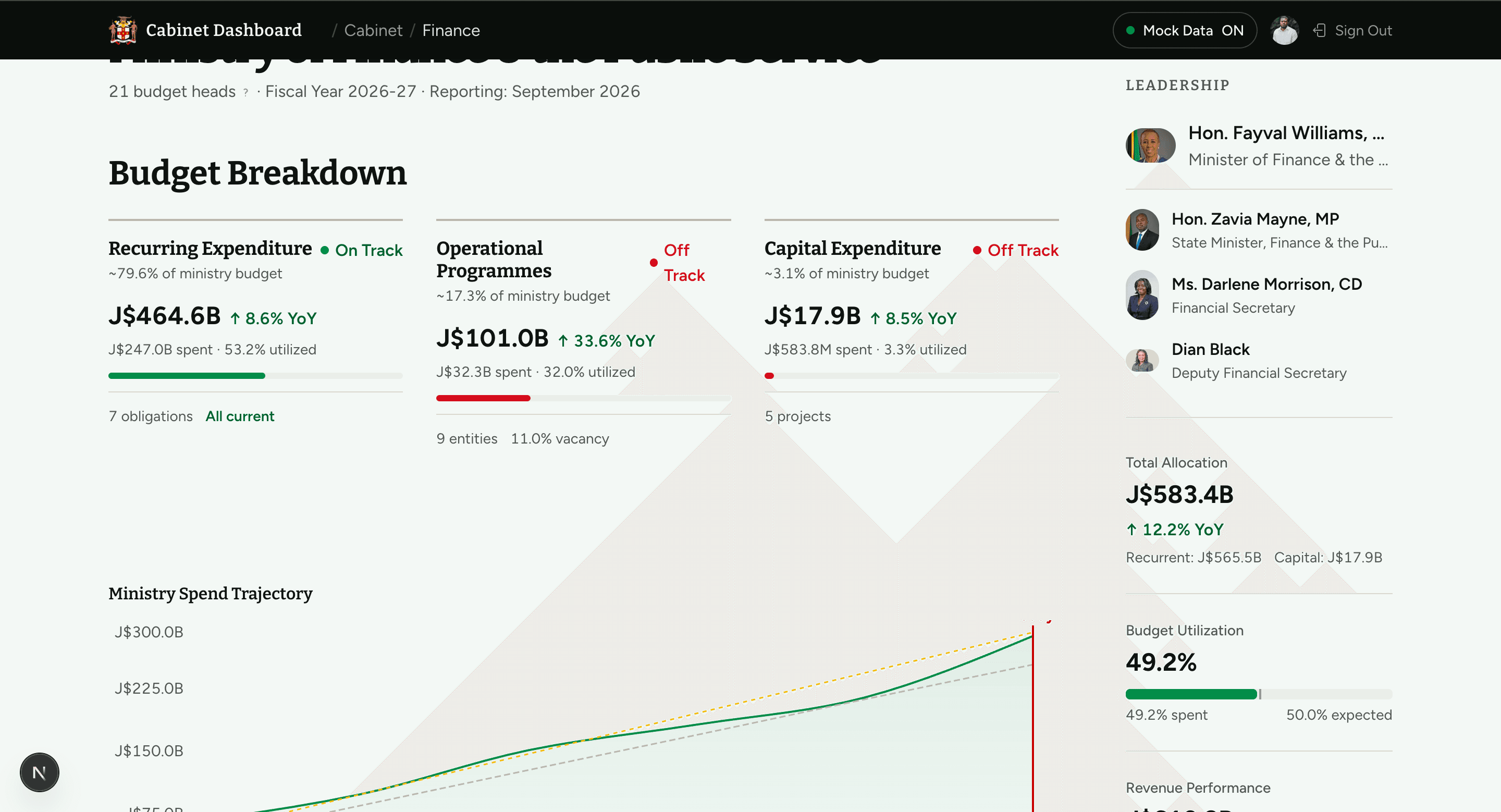The width and height of the screenshot is (1501, 812).
Task: Click the J$17.9B capital amount
Action: pos(813,316)
